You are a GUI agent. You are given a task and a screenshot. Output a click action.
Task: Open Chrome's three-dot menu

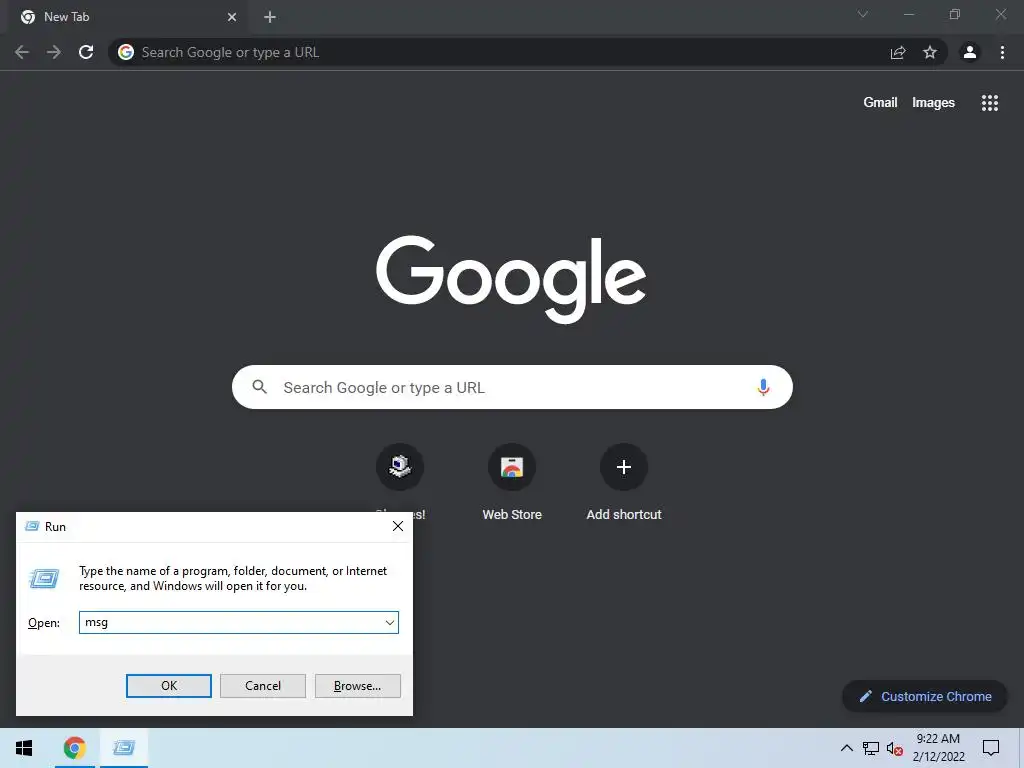tap(1002, 52)
